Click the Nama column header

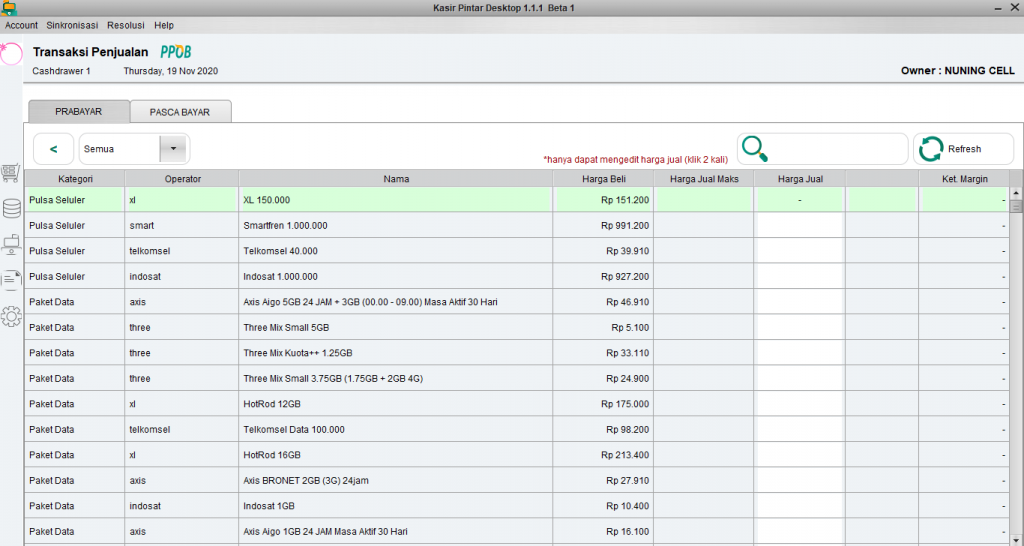396,179
